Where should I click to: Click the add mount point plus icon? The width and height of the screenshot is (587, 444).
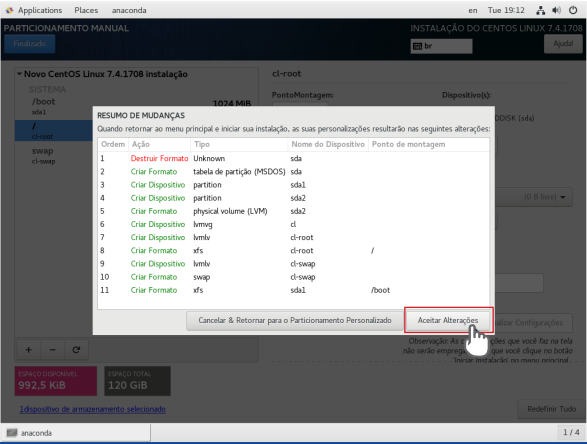pos(28,350)
